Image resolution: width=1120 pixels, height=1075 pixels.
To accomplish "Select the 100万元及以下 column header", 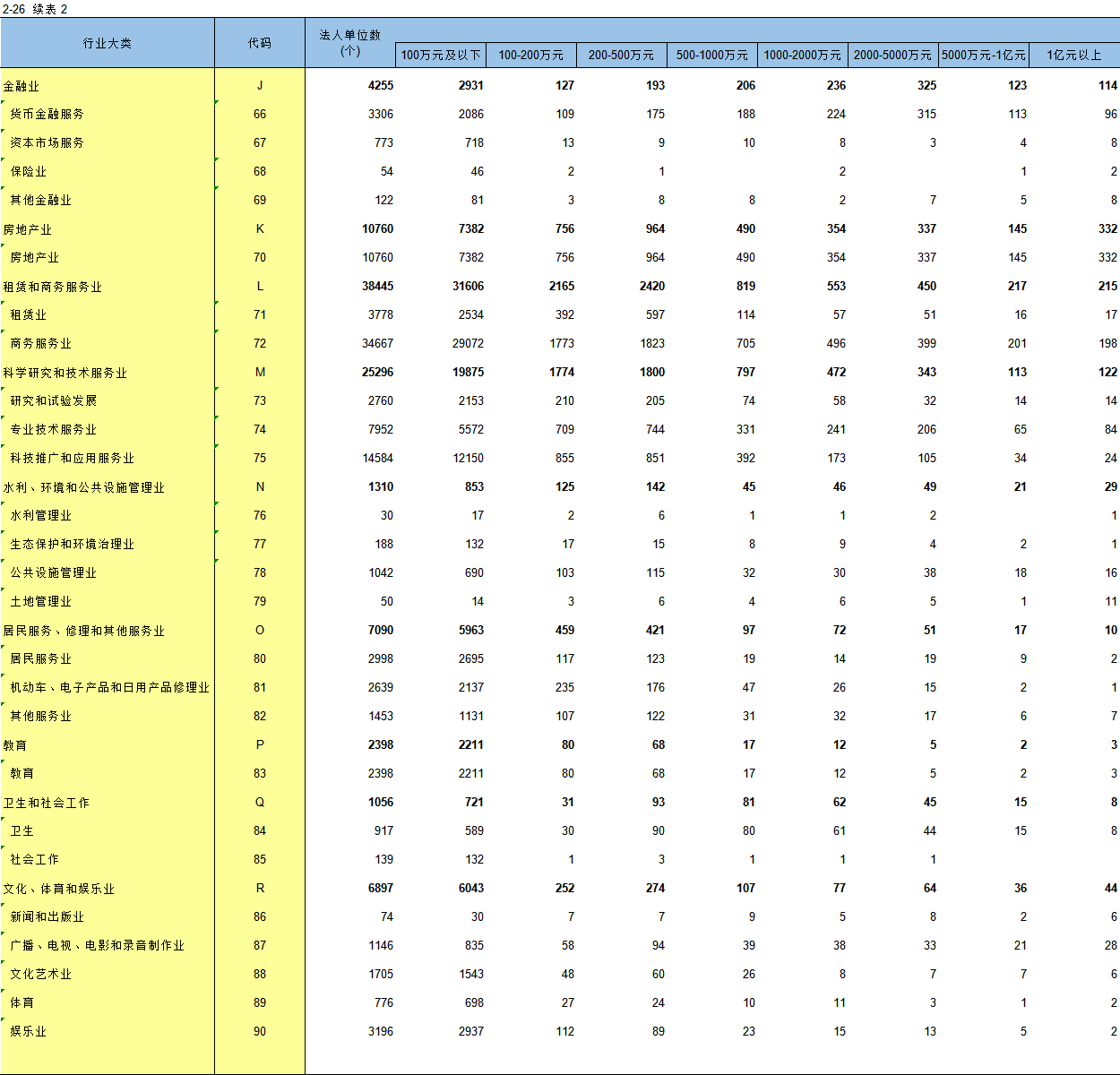I will click(441, 55).
